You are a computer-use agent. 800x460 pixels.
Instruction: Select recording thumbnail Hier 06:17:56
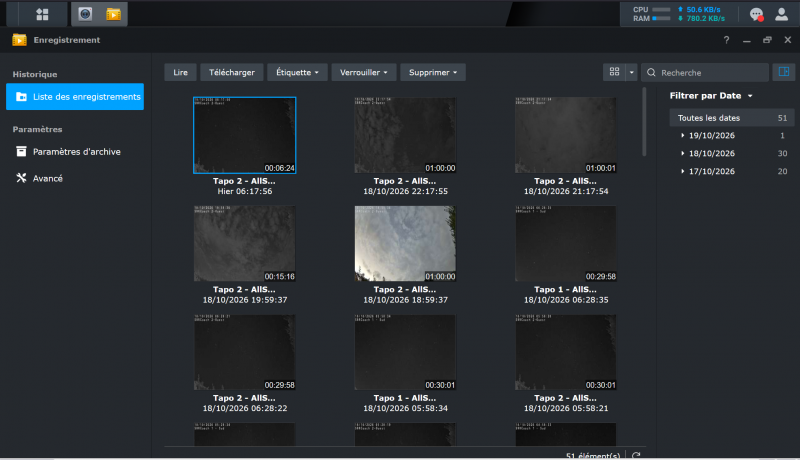pos(244,135)
